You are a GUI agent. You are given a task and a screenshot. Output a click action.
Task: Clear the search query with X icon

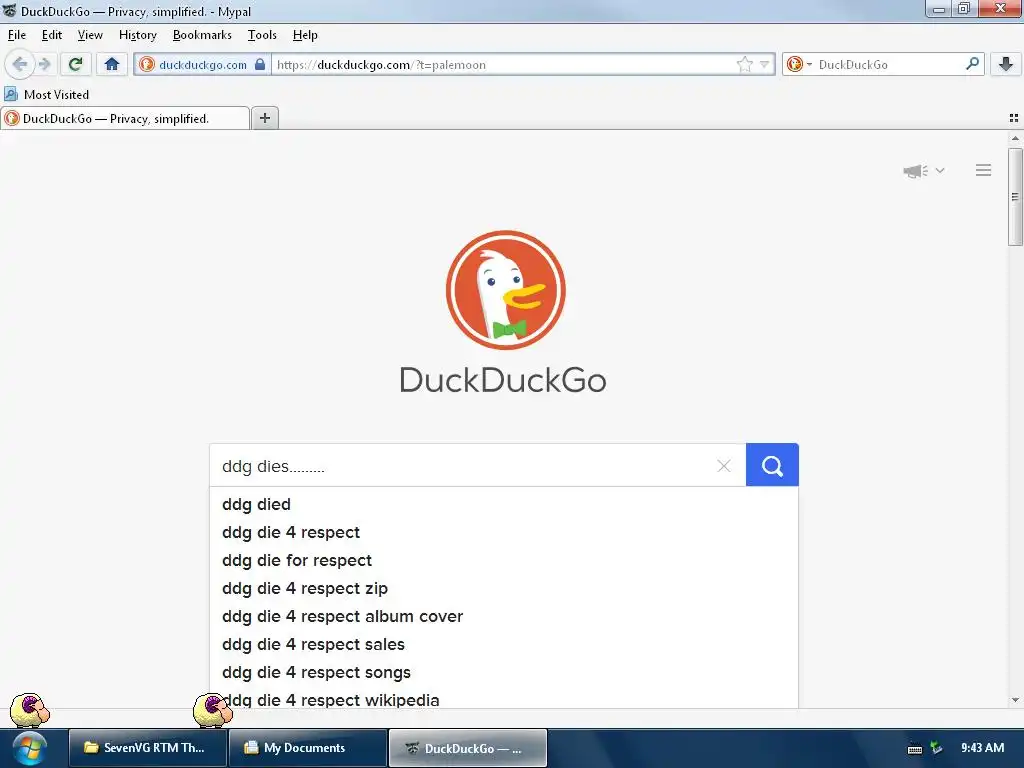[724, 466]
